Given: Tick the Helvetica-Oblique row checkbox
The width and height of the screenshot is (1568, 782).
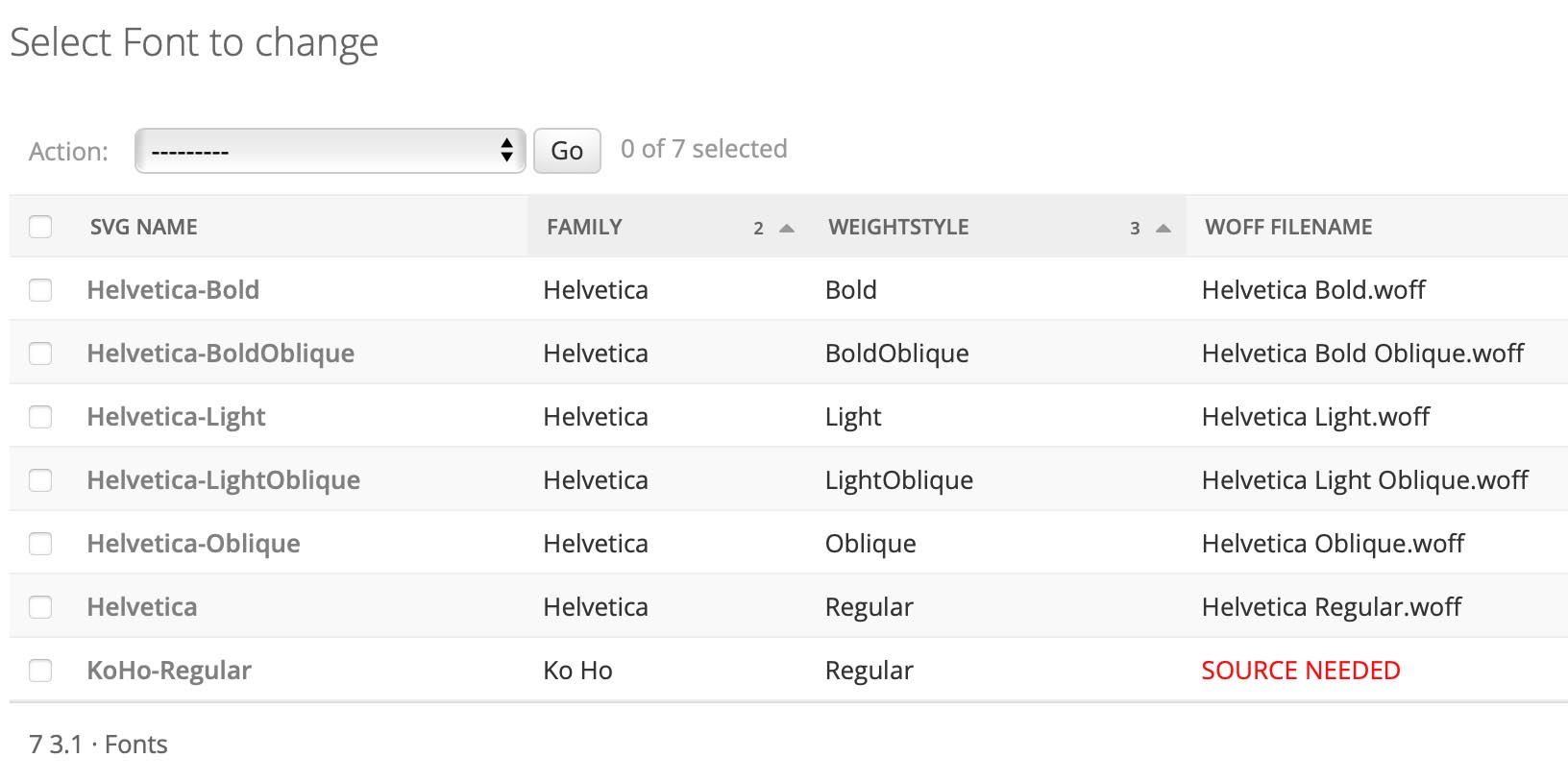Looking at the screenshot, I should click(x=40, y=544).
